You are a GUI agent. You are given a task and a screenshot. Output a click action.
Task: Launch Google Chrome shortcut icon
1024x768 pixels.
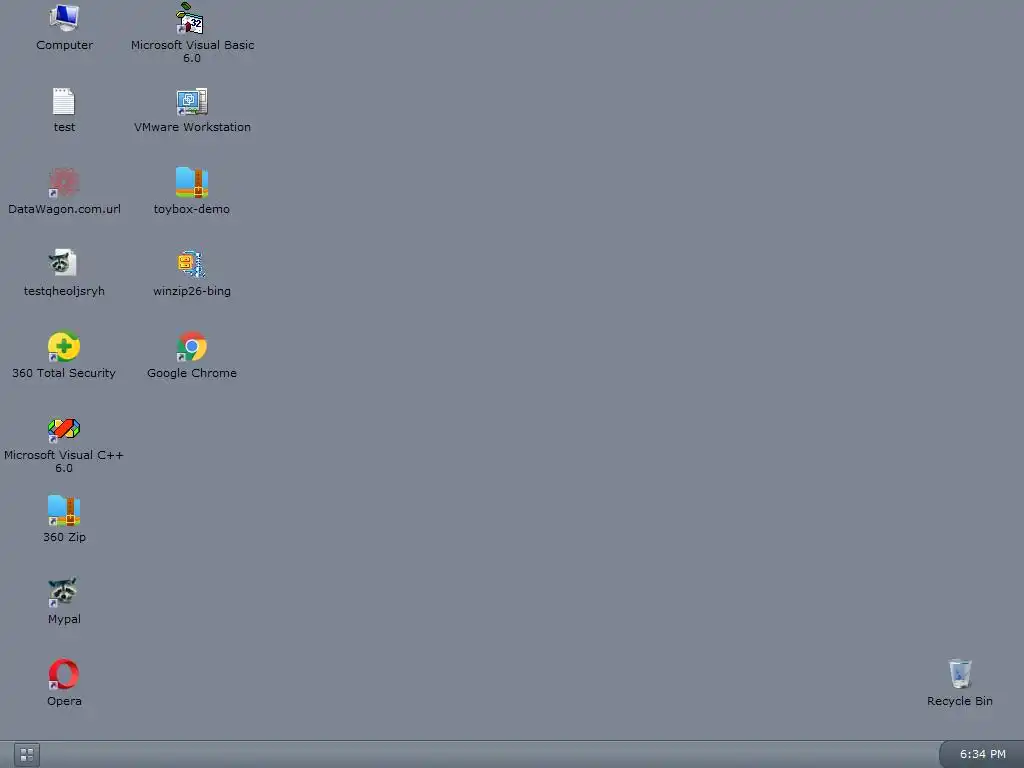pos(191,347)
